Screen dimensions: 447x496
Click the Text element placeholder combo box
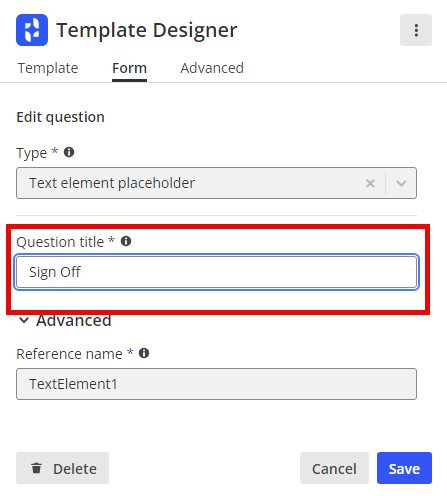(x=216, y=183)
